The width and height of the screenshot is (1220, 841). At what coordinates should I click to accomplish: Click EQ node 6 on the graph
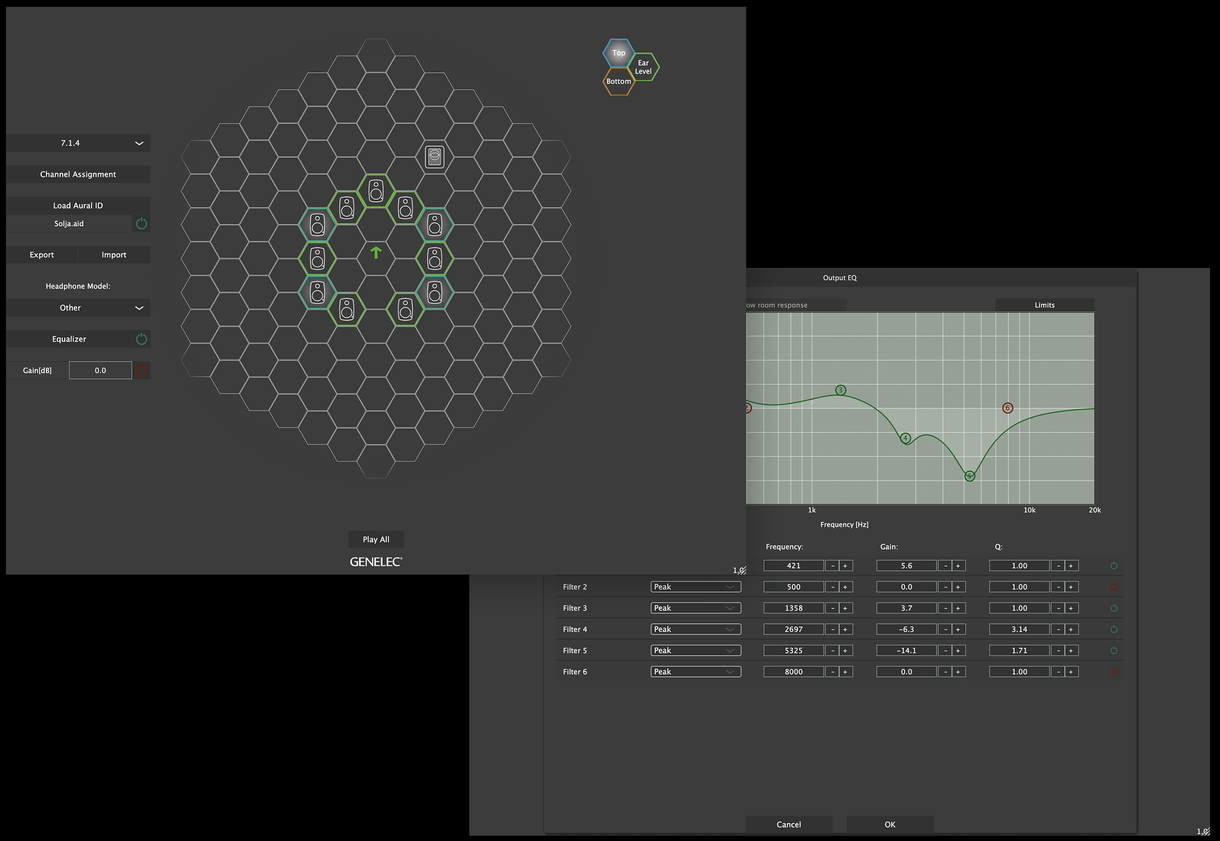pos(1007,408)
